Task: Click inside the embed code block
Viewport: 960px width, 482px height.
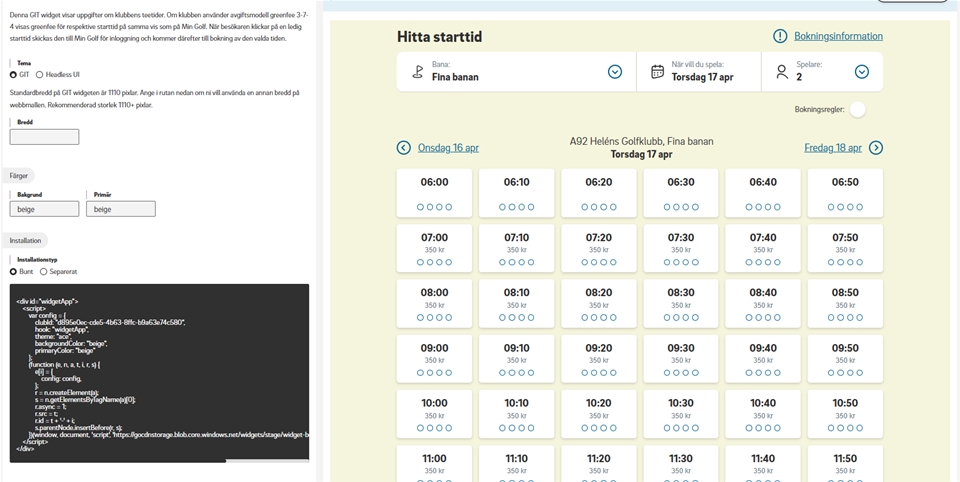Action: [x=159, y=372]
